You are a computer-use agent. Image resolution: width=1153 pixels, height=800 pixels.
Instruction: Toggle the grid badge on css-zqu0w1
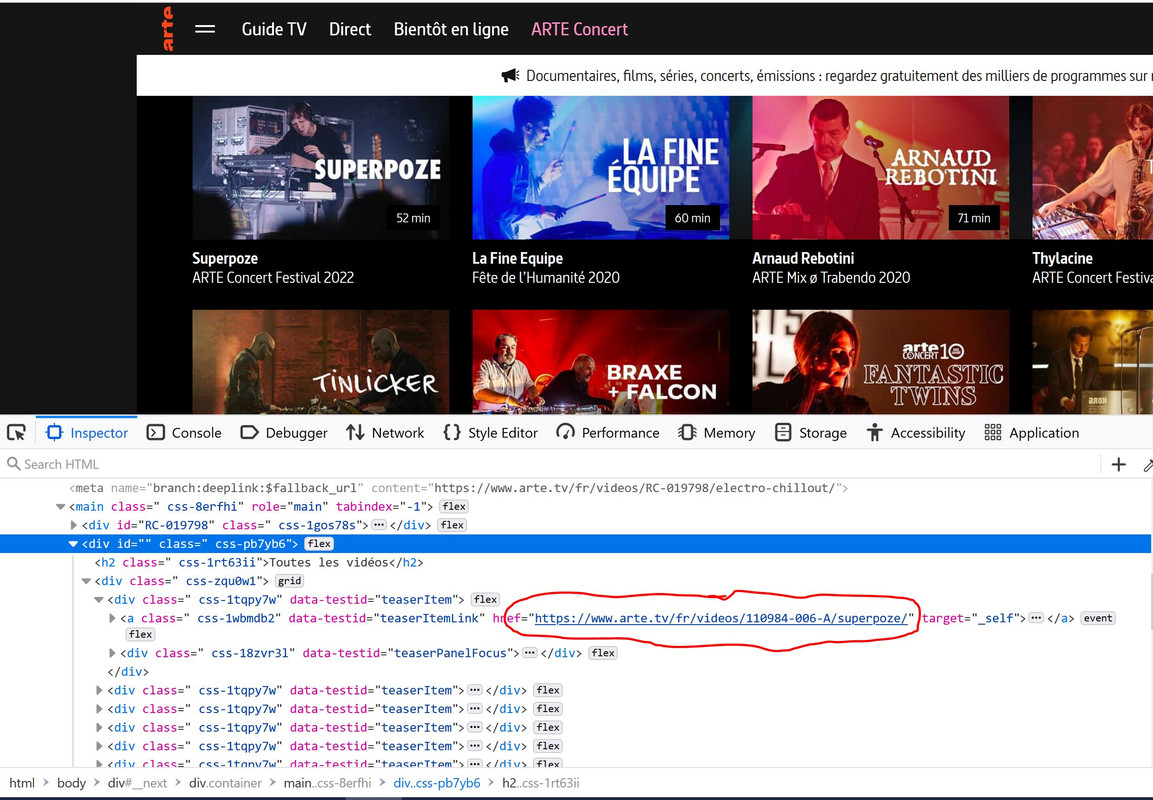[289, 581]
